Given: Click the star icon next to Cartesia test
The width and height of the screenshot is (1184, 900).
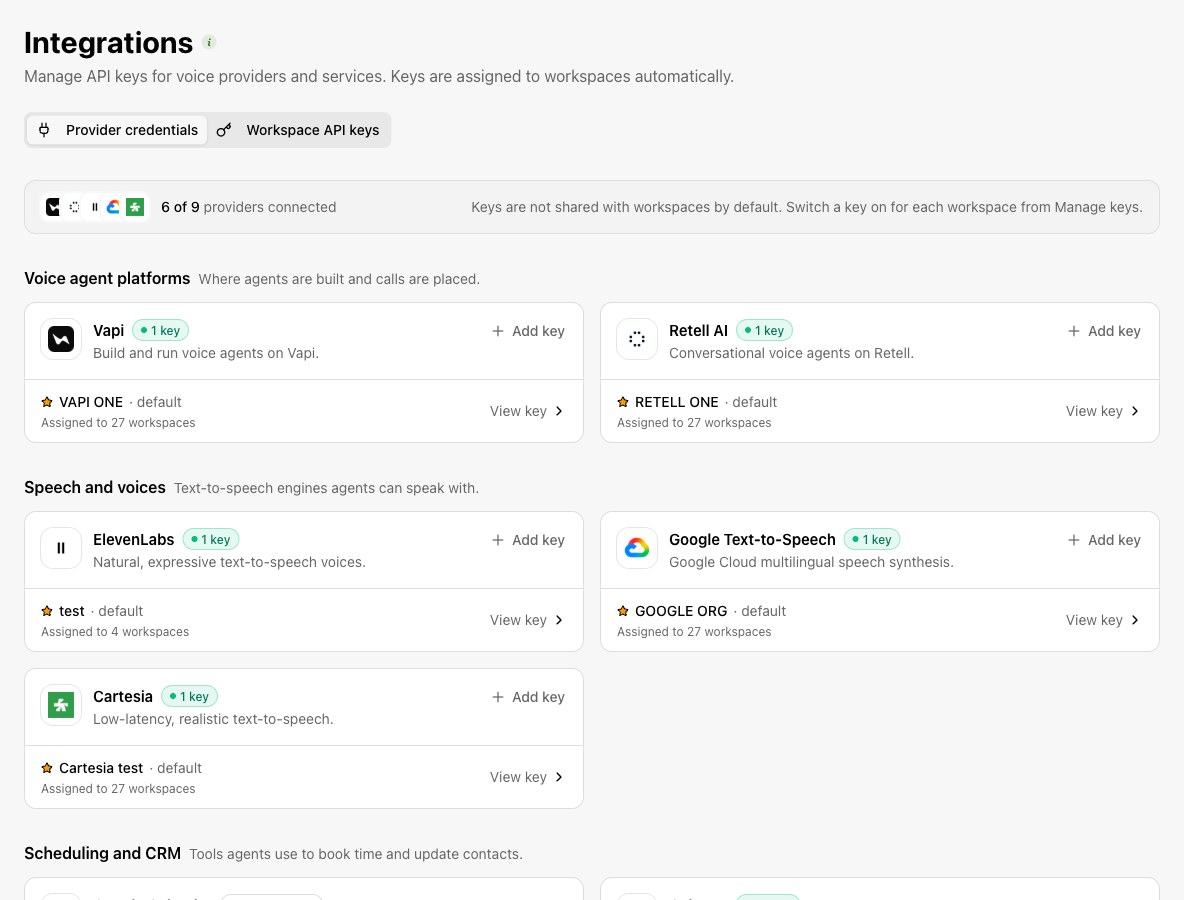Looking at the screenshot, I should click(47, 768).
